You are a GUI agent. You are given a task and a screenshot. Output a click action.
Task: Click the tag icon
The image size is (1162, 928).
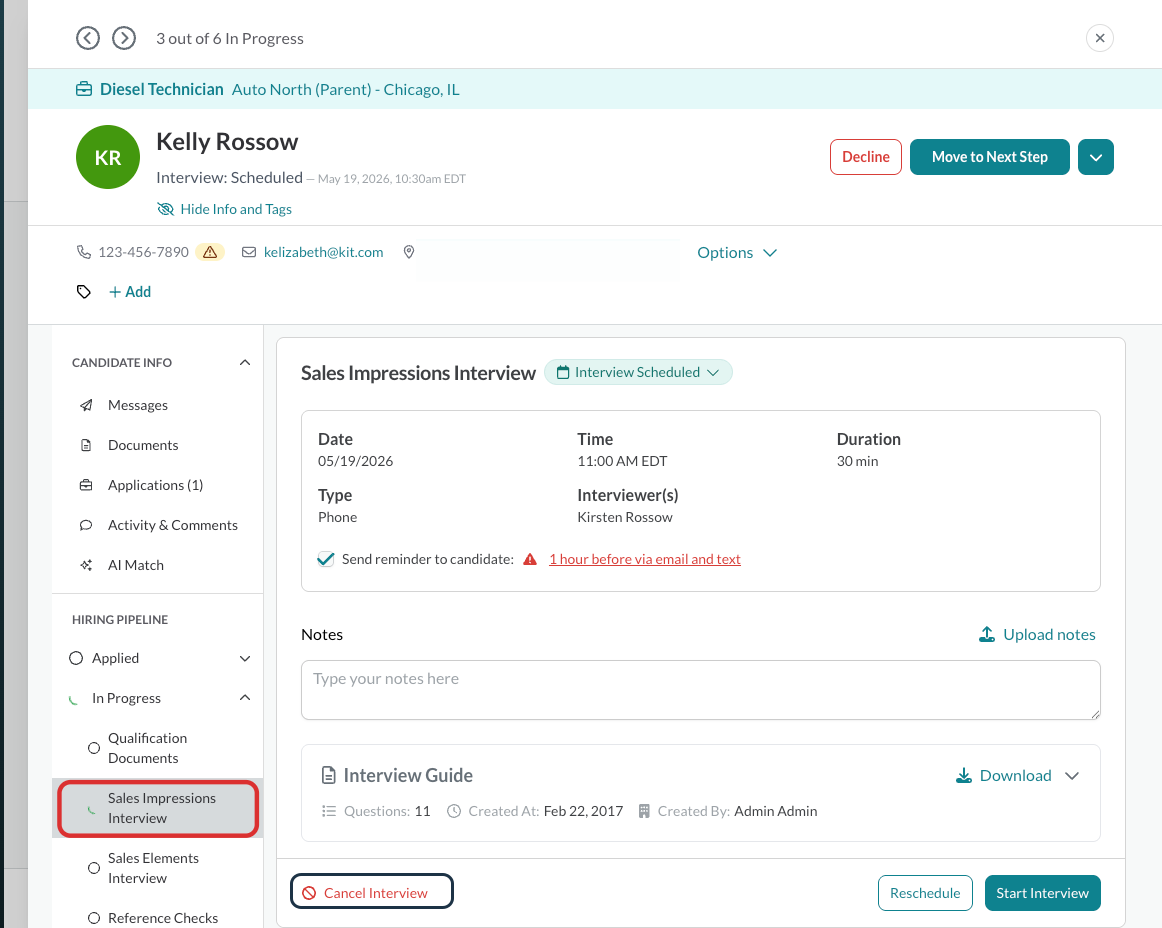click(x=84, y=292)
